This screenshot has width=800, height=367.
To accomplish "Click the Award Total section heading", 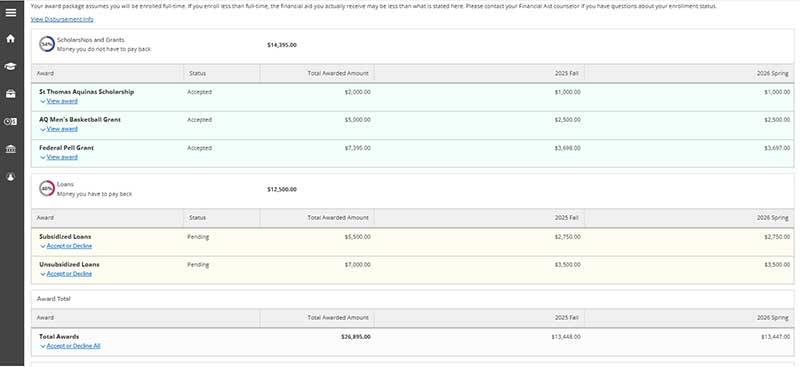I will pyautogui.click(x=54, y=299).
